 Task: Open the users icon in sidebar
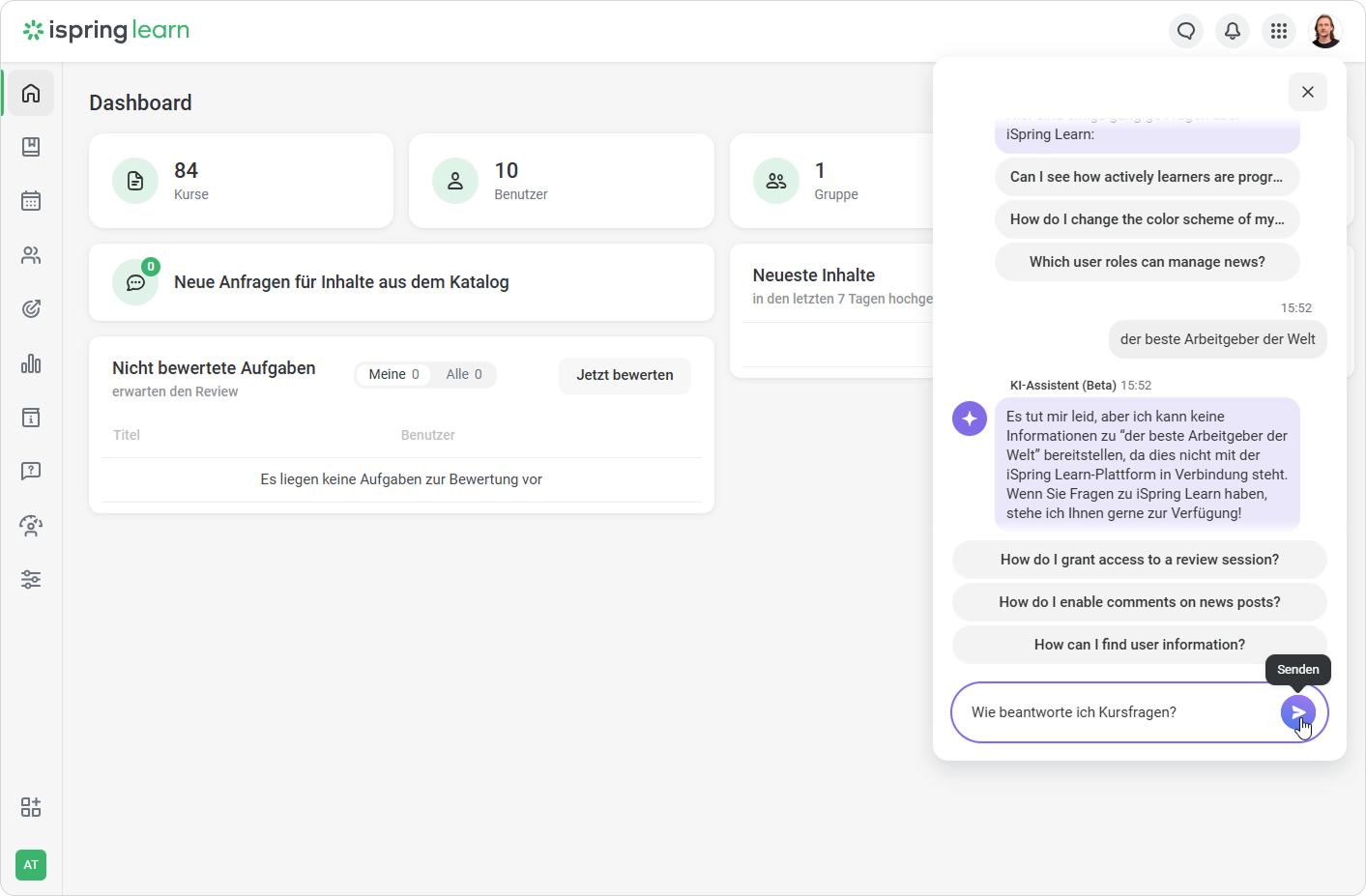click(31, 255)
